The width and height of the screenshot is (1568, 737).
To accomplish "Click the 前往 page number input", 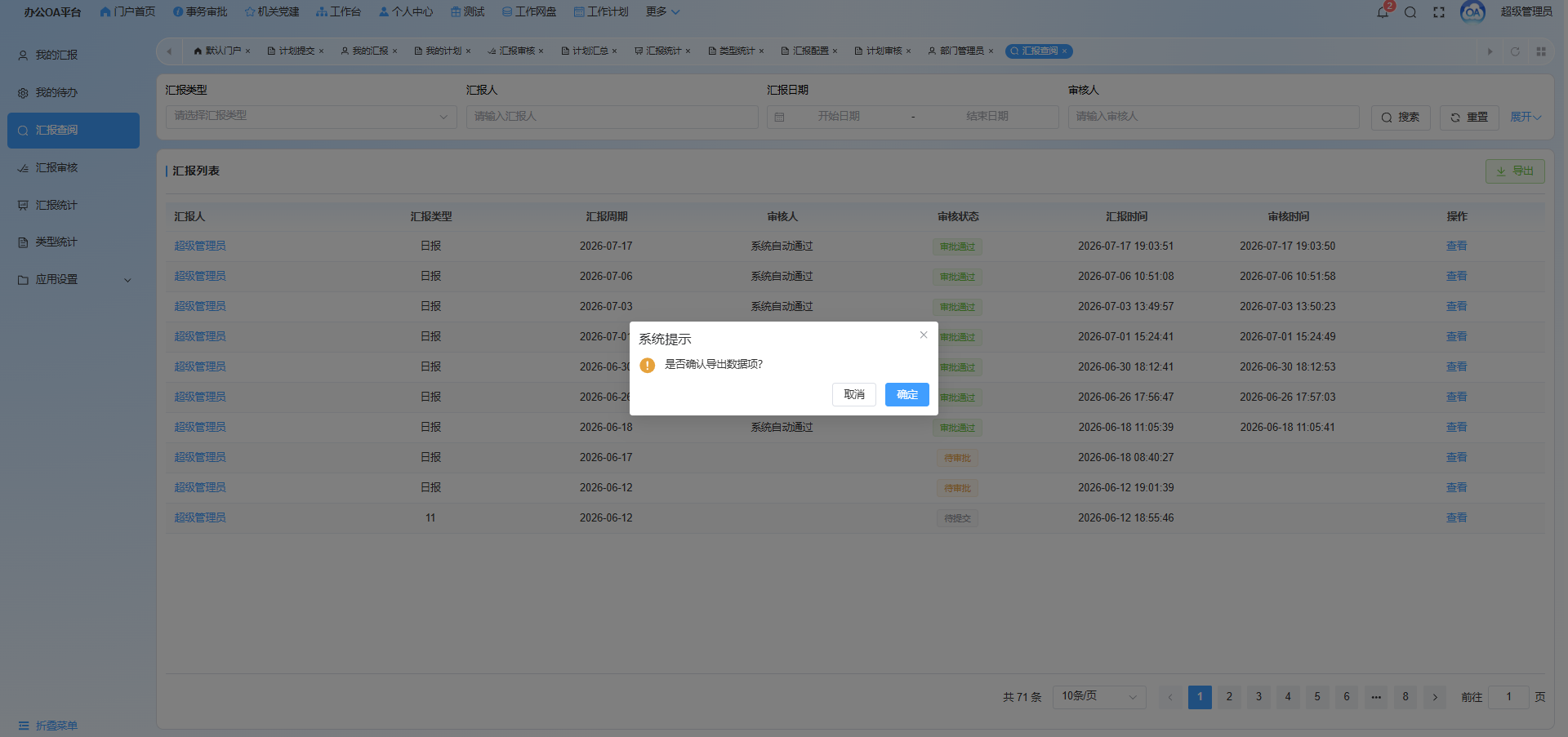I will pyautogui.click(x=1508, y=697).
